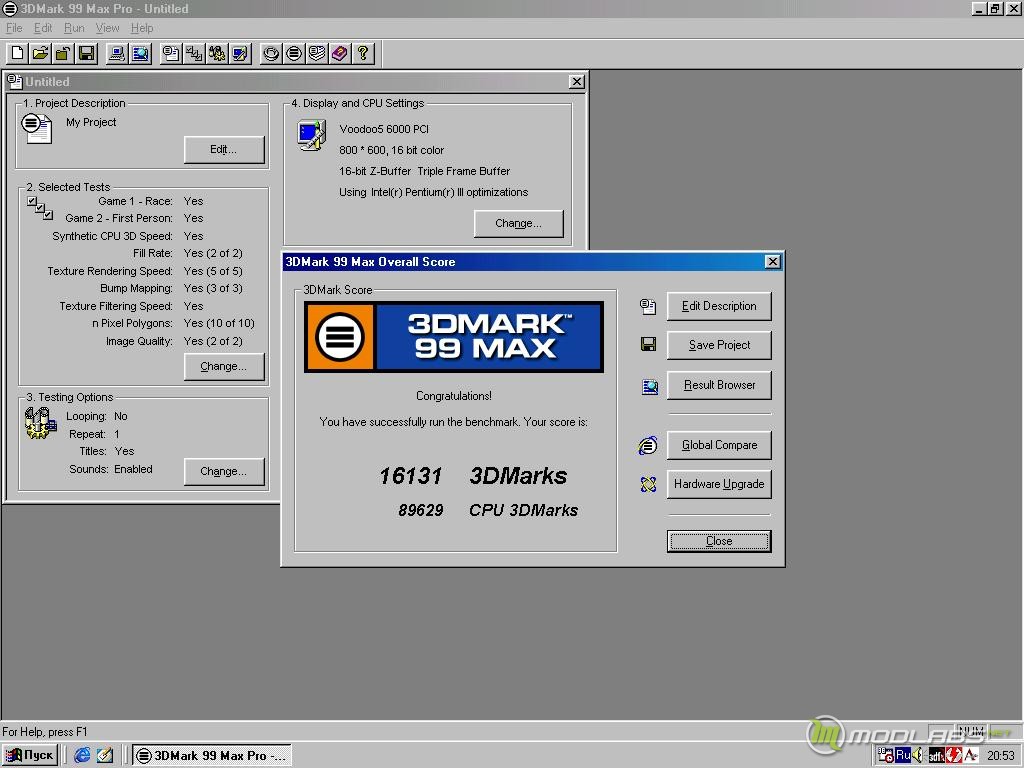The width and height of the screenshot is (1024, 768).
Task: Click the purple help book toolbar icon
Action: pyautogui.click(x=340, y=54)
